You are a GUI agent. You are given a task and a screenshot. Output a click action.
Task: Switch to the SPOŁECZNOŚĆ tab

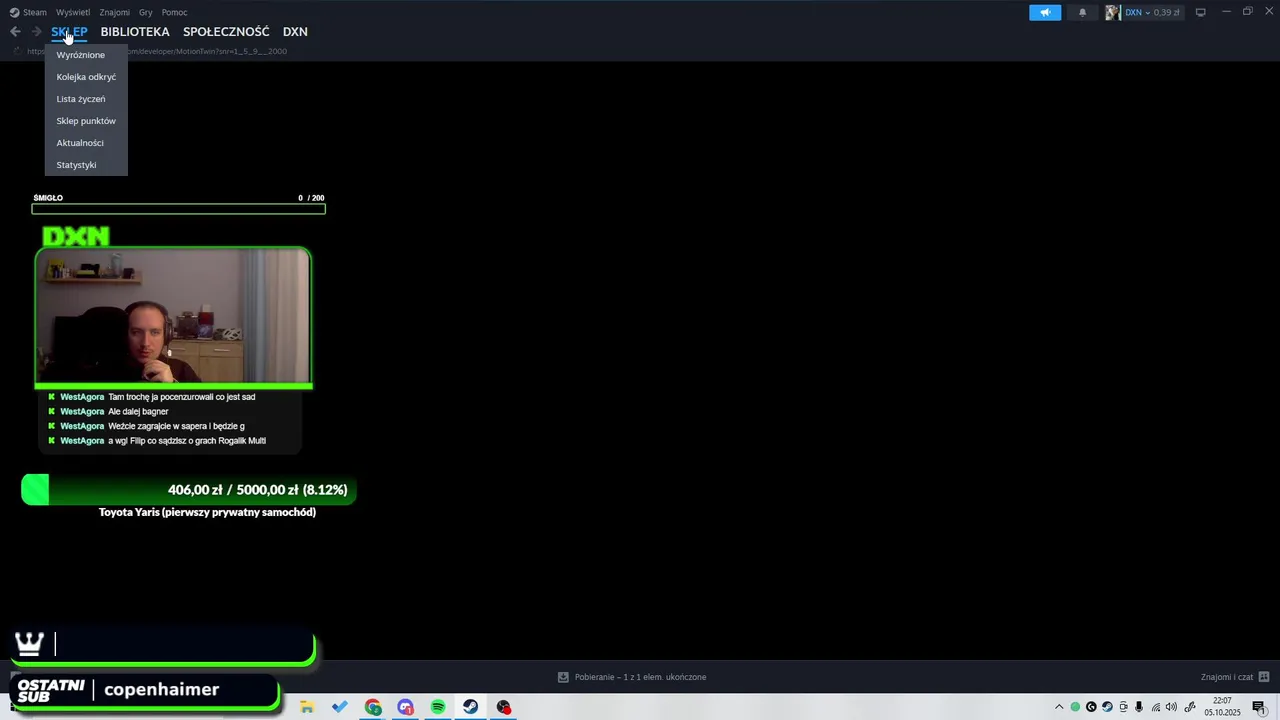tap(226, 32)
